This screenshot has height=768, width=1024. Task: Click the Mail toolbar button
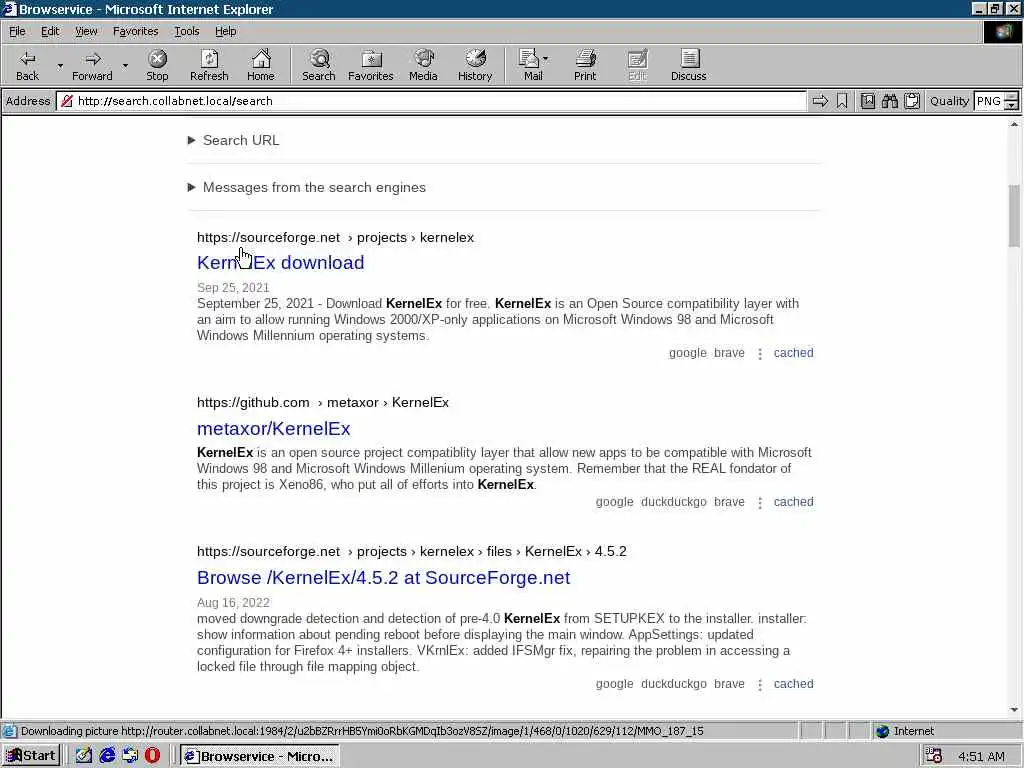pos(533,66)
